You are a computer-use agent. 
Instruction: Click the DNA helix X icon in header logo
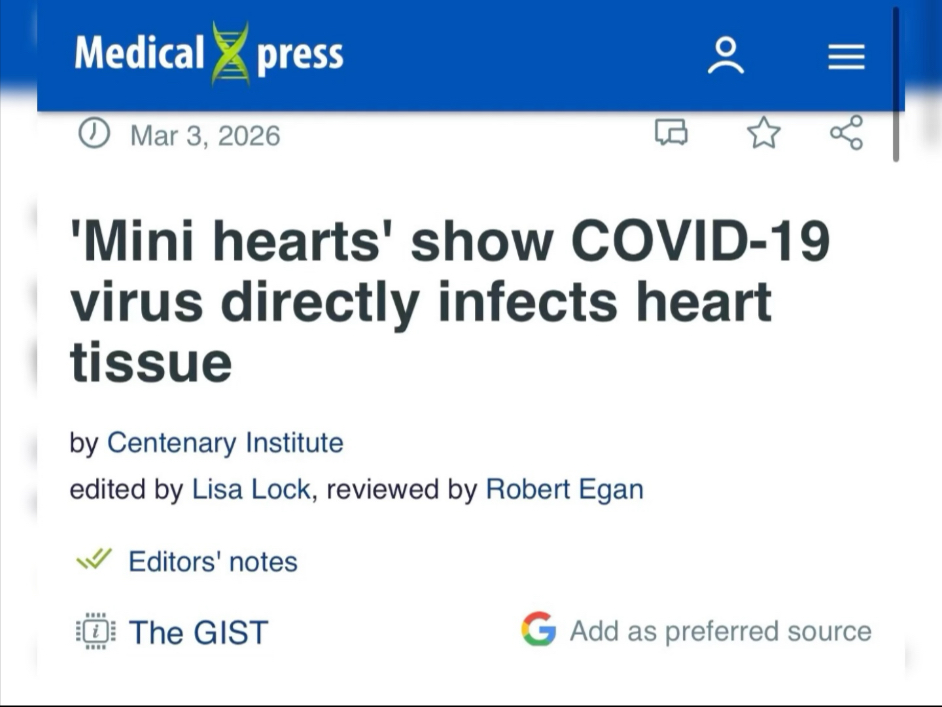230,54
